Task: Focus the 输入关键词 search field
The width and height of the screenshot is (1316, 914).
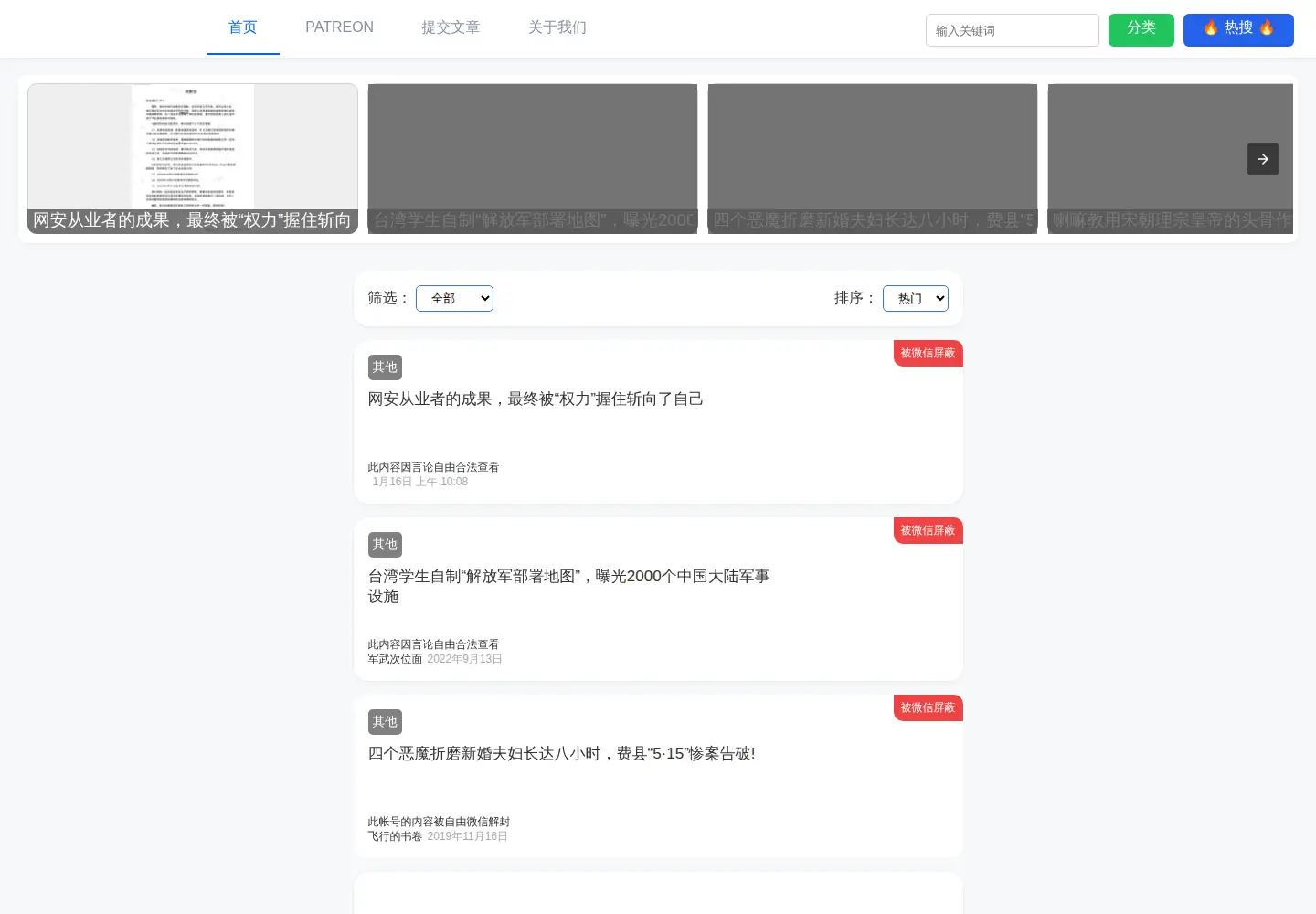Action: tap(1012, 30)
